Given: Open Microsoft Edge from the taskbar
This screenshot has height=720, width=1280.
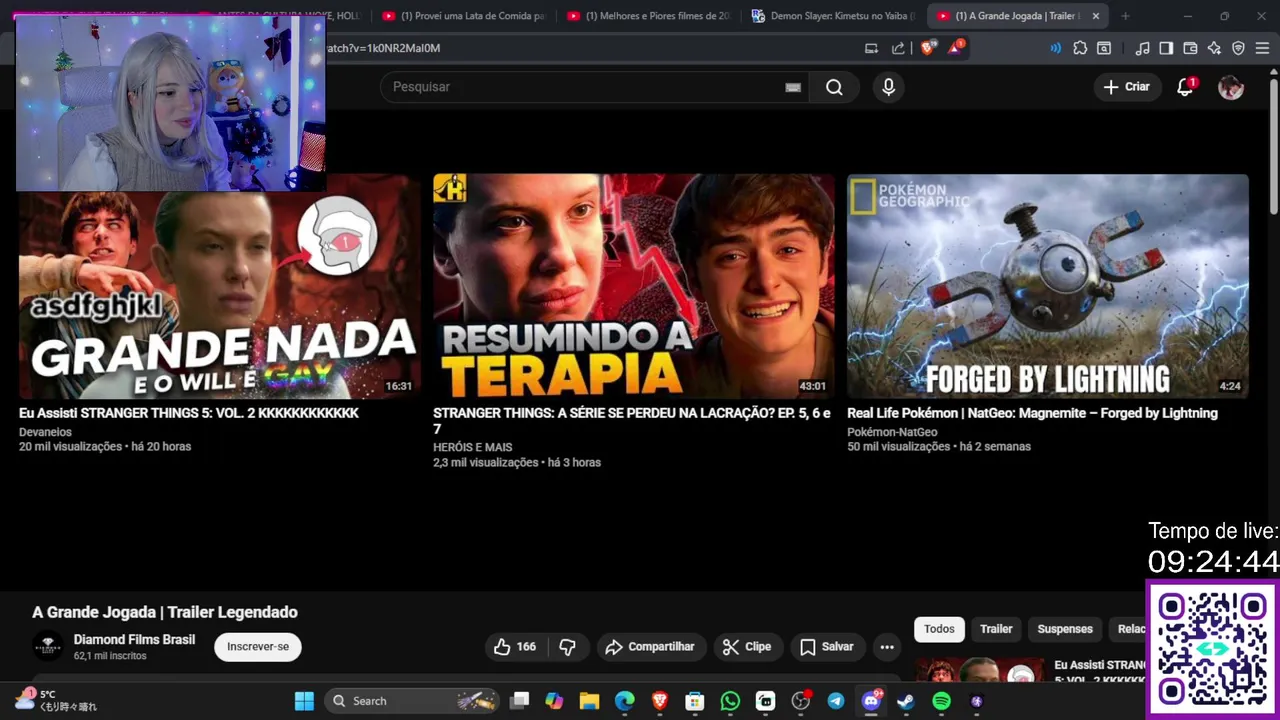Looking at the screenshot, I should (x=624, y=701).
